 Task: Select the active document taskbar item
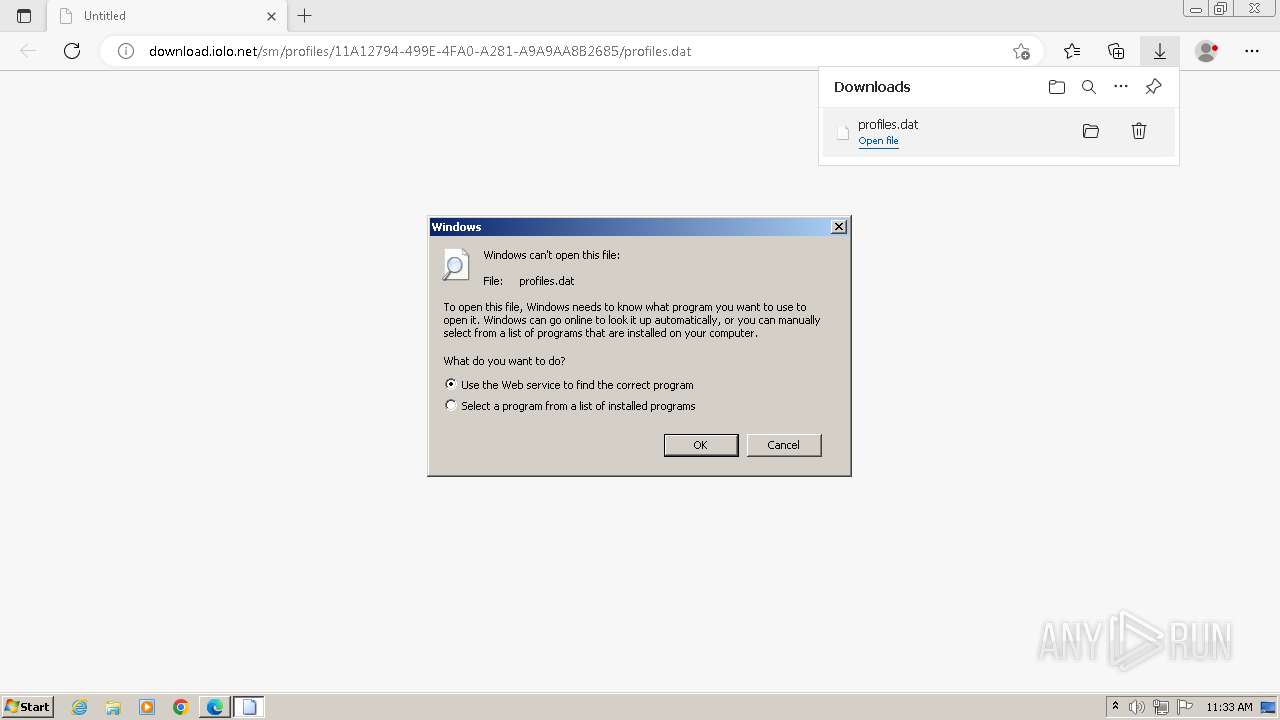[249, 707]
